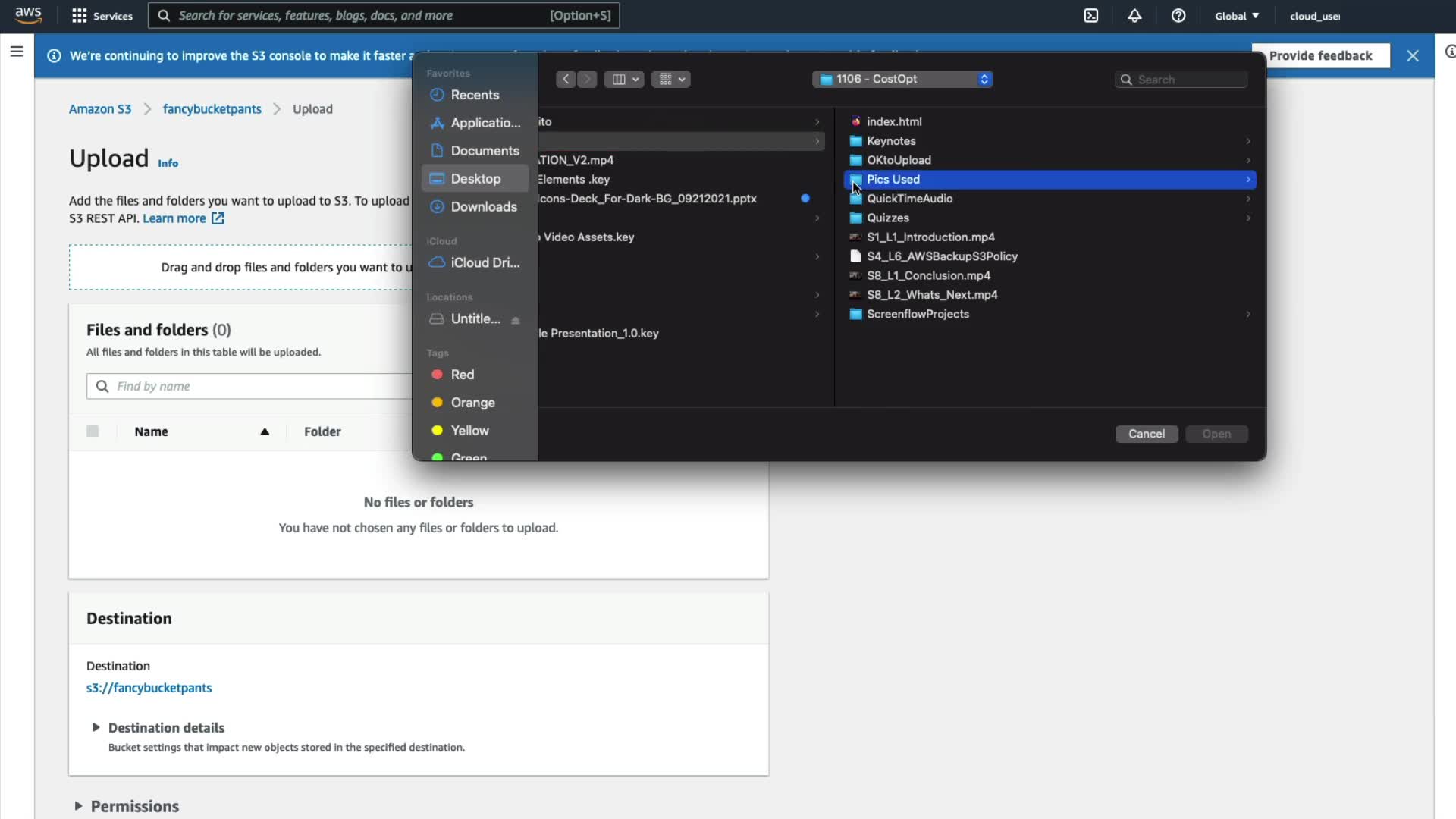The width and height of the screenshot is (1456, 819).
Task: Click Cancel in the file dialog
Action: click(x=1146, y=434)
